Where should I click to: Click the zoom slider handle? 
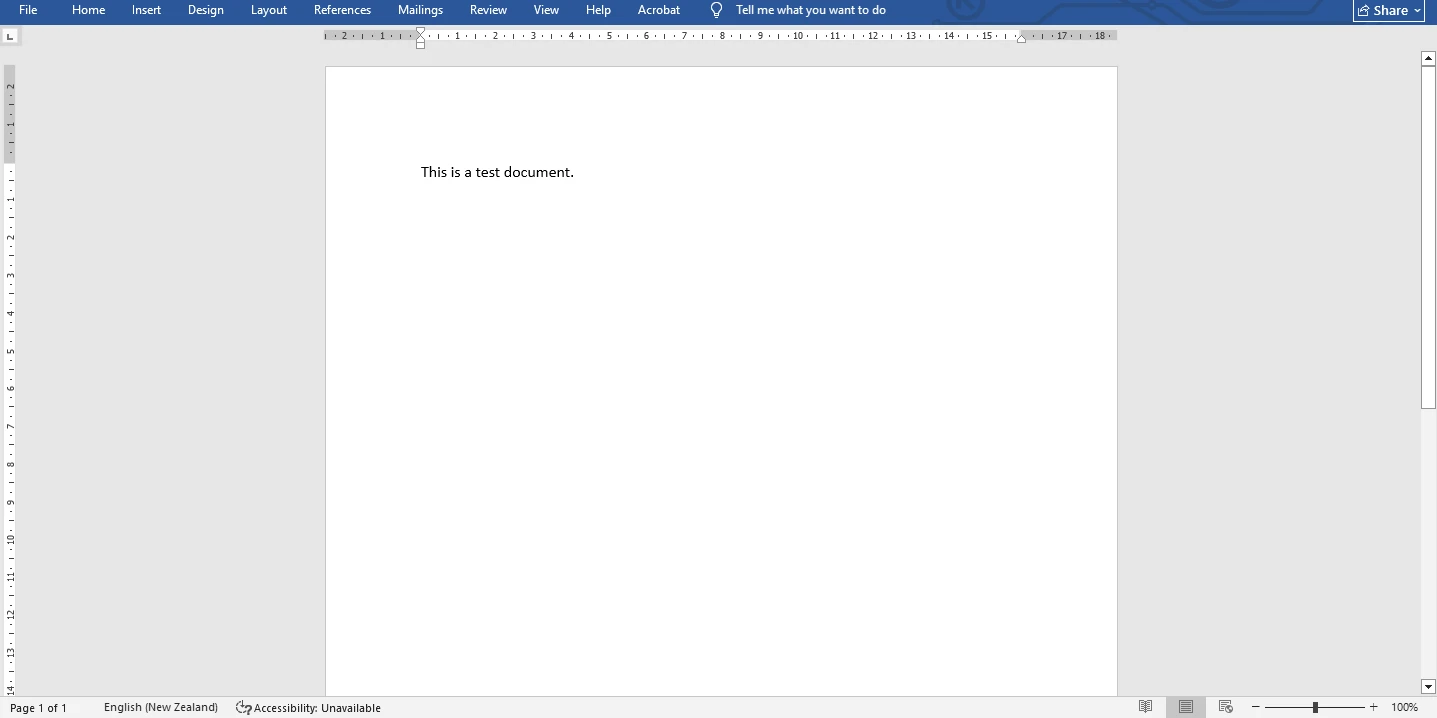pos(1315,707)
